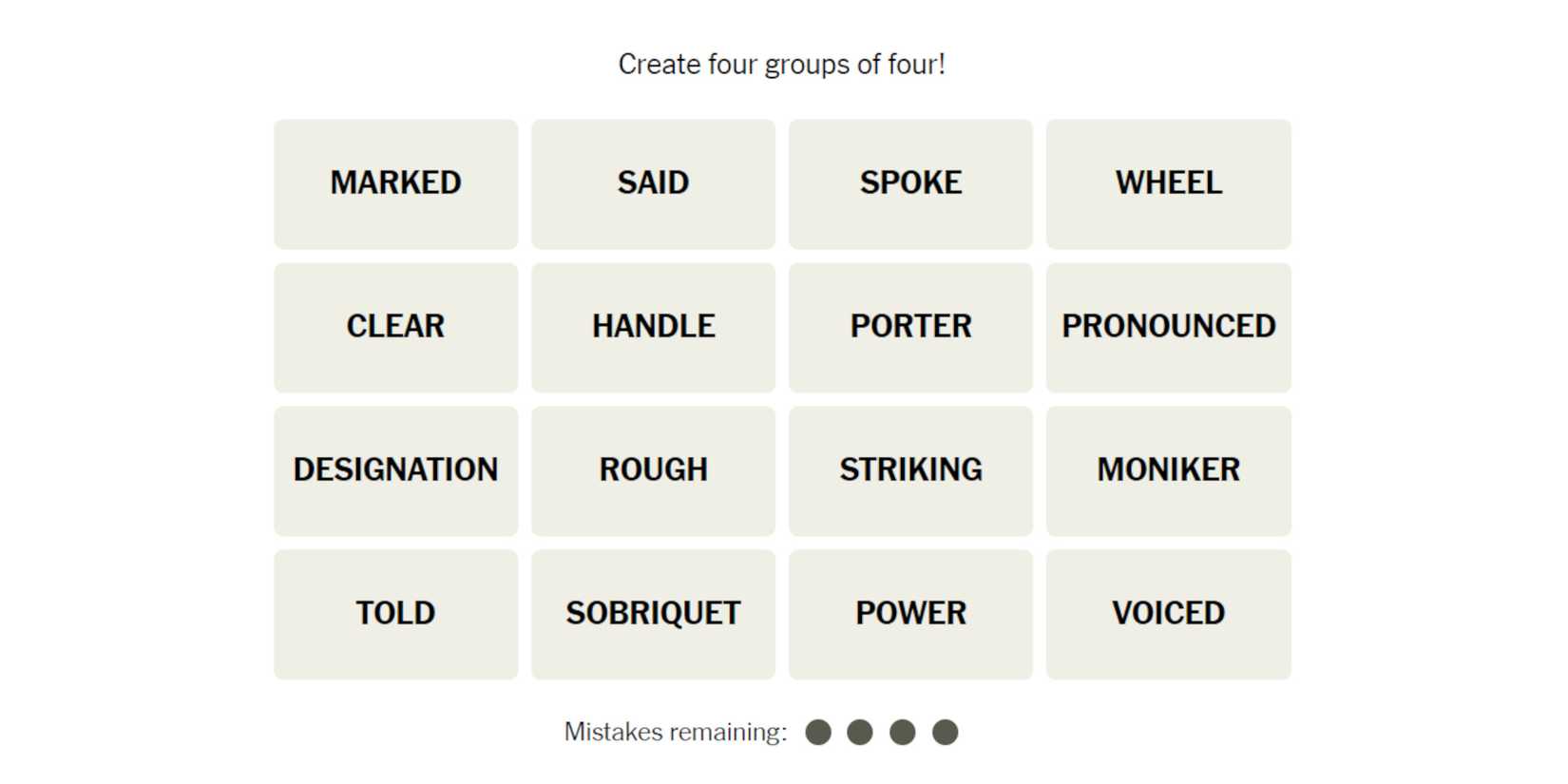The image size is (1568, 784).
Task: Choose the SOBRIQUET tile
Action: point(653,614)
